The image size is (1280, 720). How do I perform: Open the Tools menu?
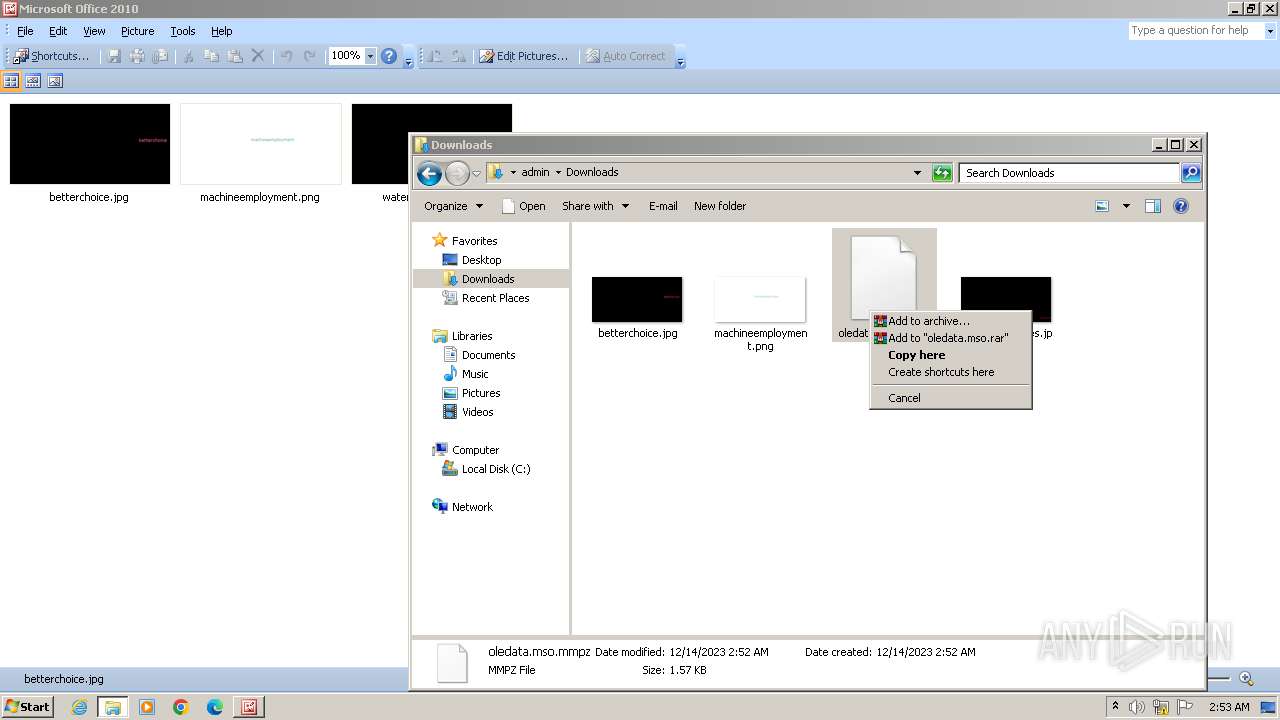183,31
